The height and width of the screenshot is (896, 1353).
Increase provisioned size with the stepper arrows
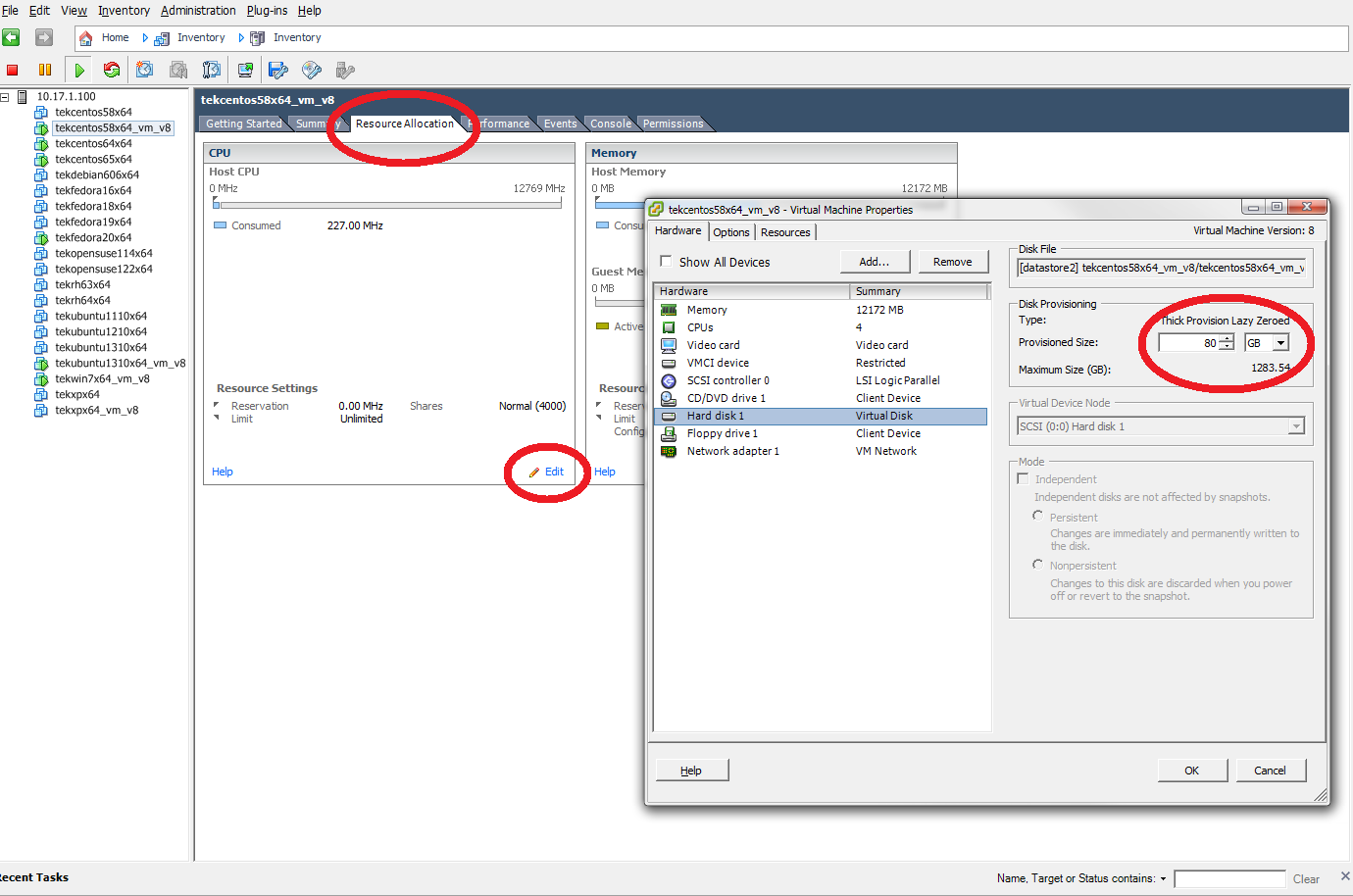1227,339
